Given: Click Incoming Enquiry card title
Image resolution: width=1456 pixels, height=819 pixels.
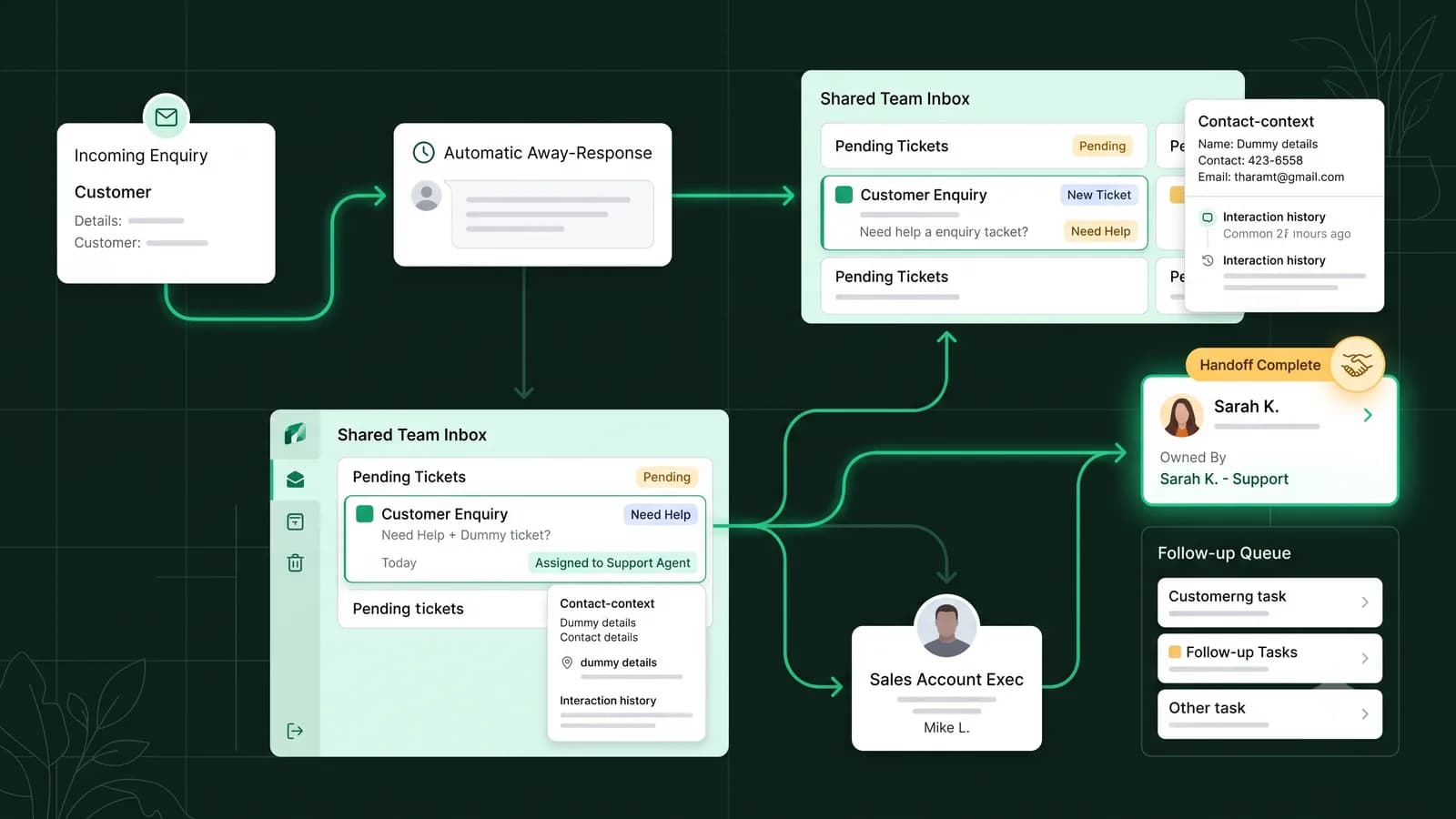Looking at the screenshot, I should pyautogui.click(x=141, y=156).
